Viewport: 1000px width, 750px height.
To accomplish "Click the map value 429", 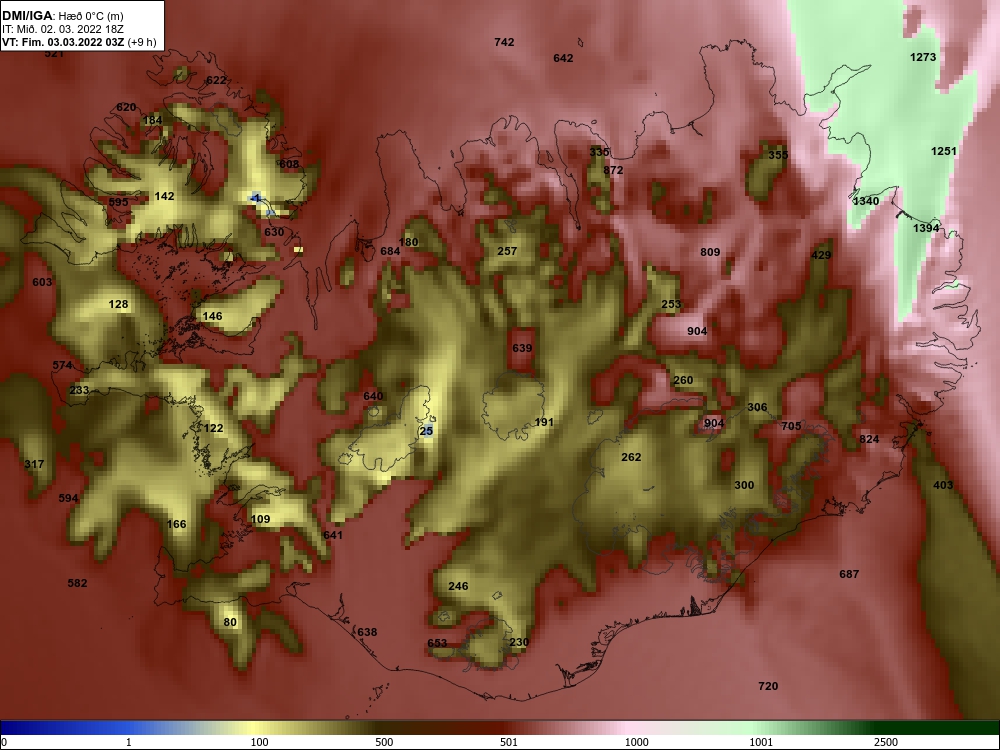I will 821,255.
